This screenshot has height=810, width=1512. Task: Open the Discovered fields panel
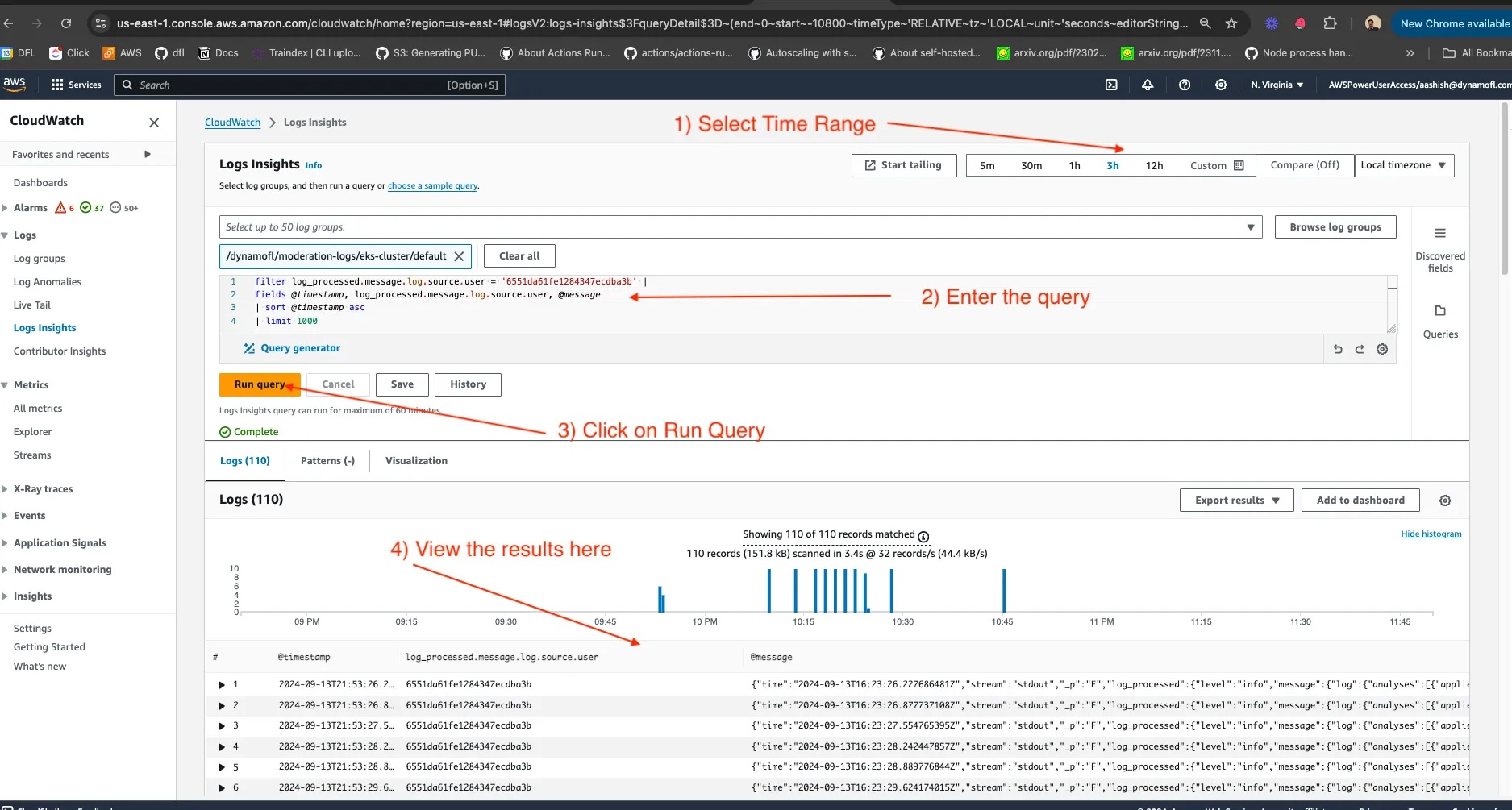tap(1440, 250)
